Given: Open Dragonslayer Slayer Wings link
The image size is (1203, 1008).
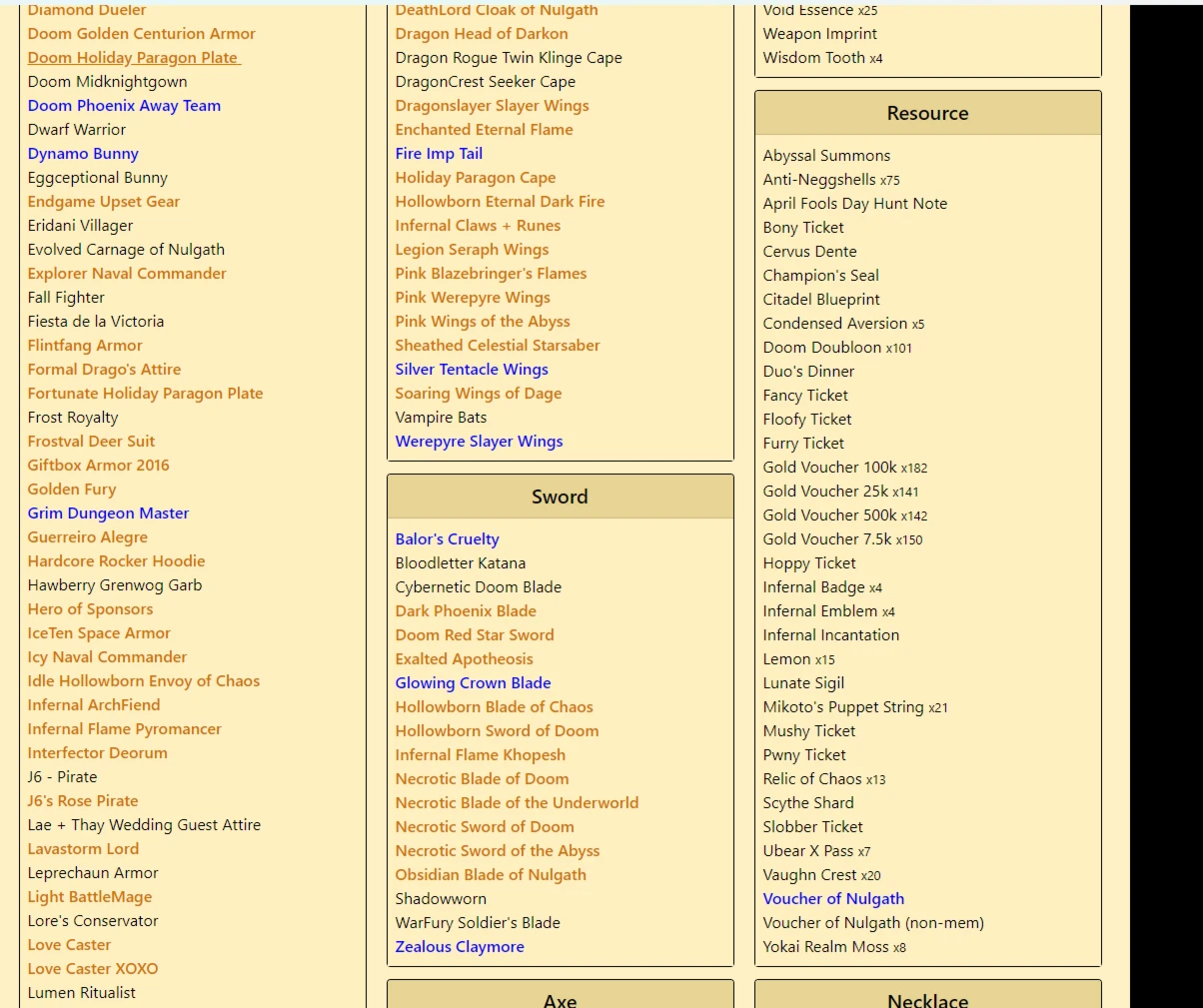Looking at the screenshot, I should [492, 106].
